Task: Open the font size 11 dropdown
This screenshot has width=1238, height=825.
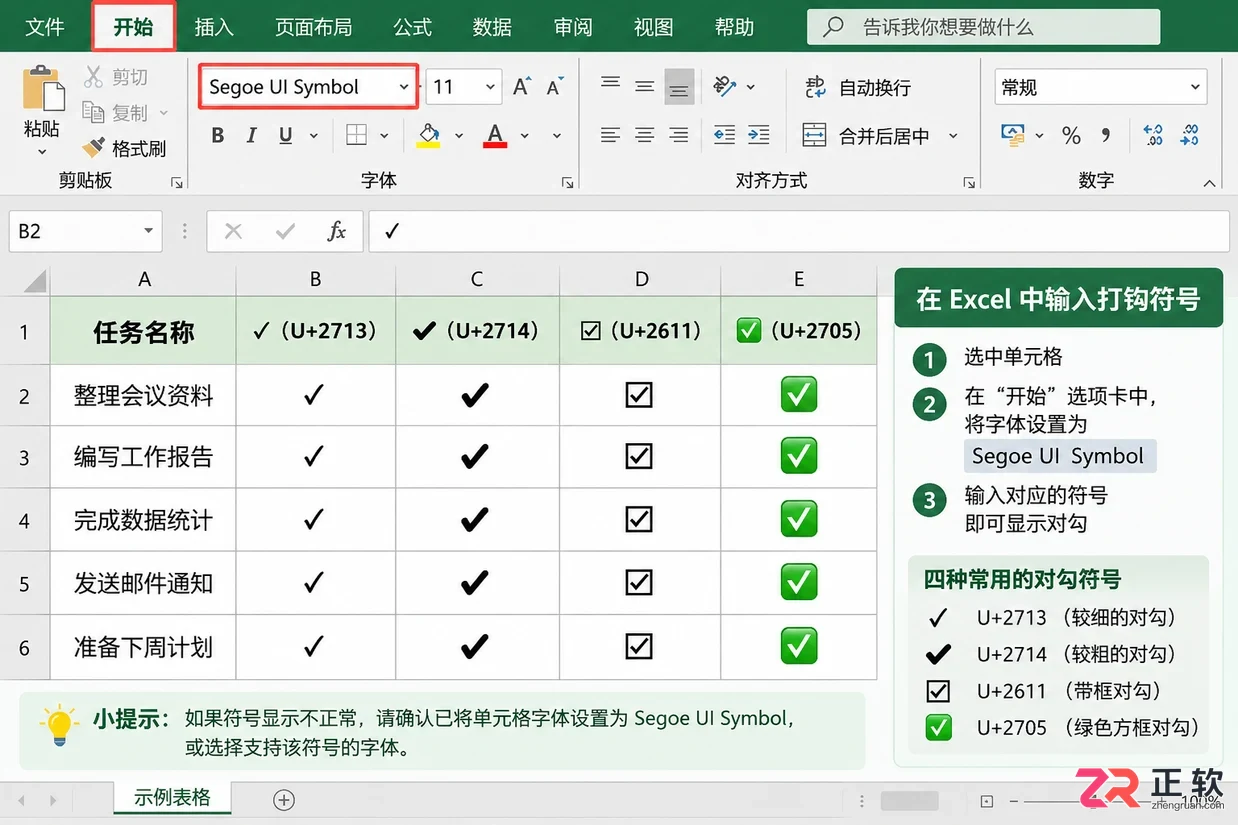Action: coord(491,87)
